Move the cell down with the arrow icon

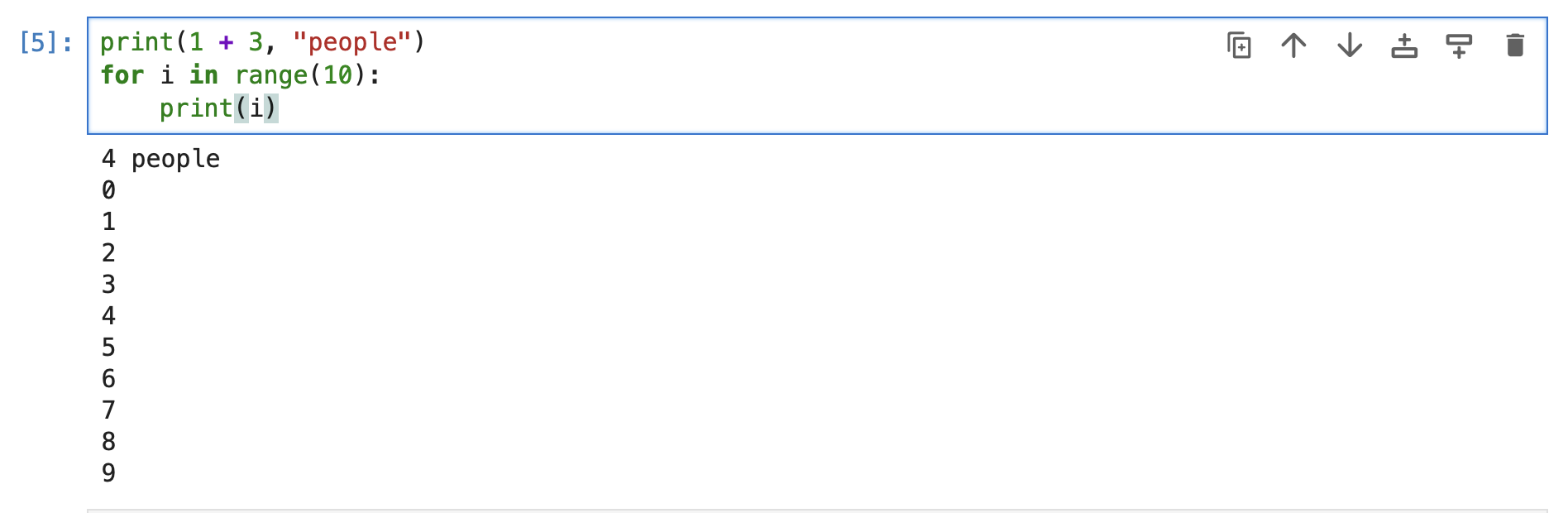(x=1350, y=45)
